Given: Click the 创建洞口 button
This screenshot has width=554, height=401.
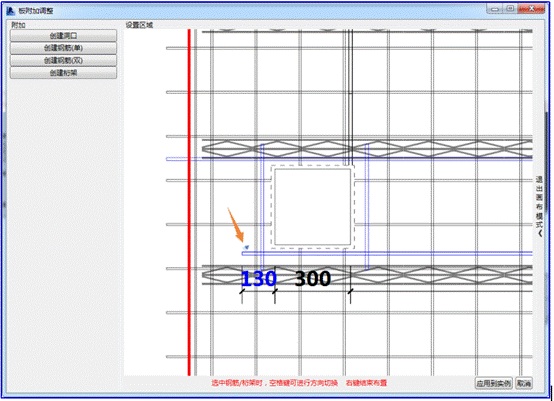Looking at the screenshot, I should pyautogui.click(x=63, y=36).
